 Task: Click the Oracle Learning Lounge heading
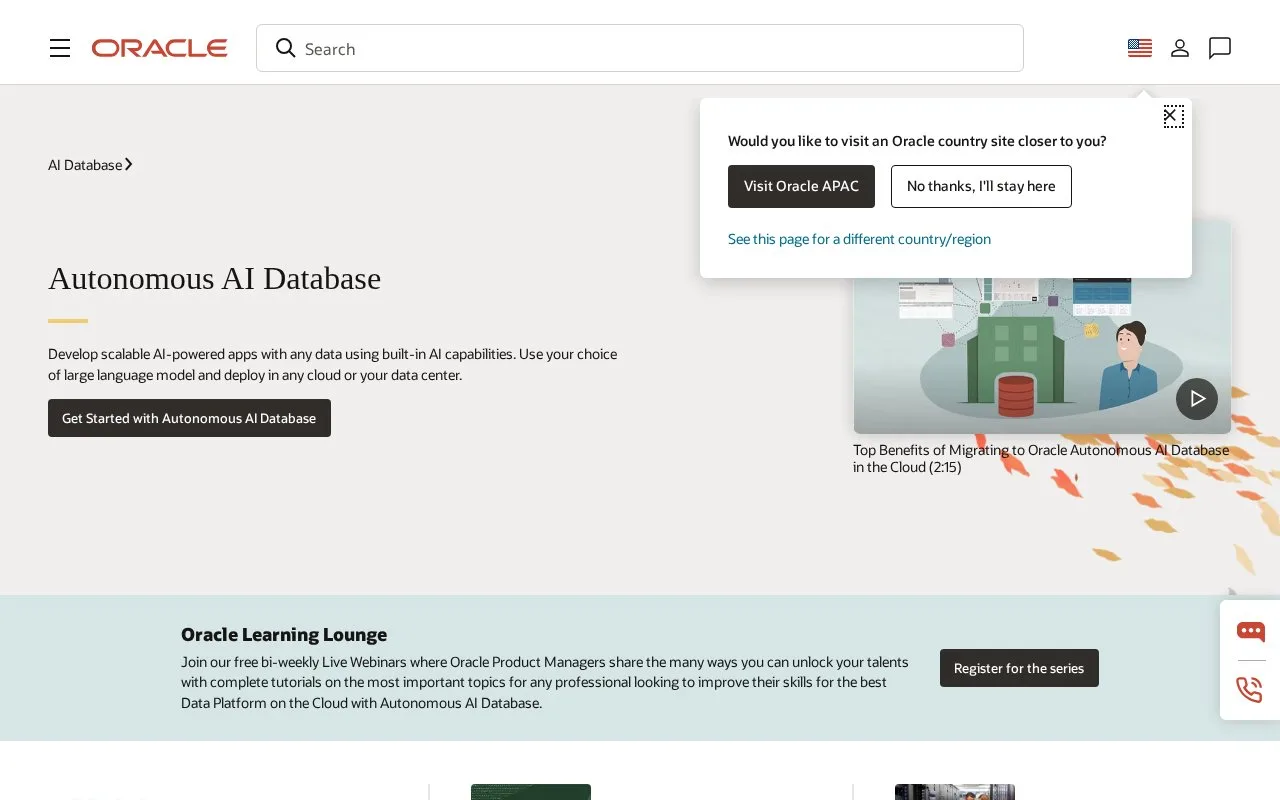pos(284,634)
